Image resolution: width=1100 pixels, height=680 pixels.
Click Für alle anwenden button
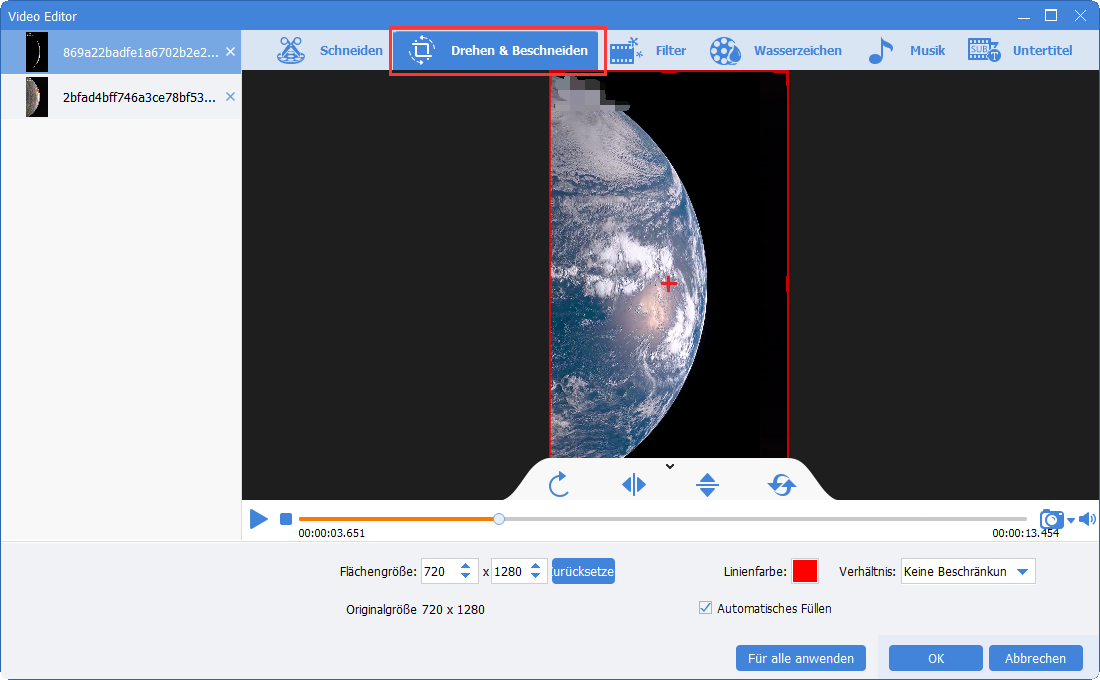[800, 658]
